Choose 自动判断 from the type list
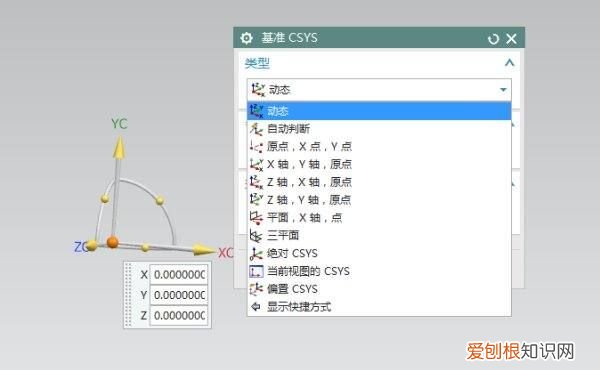 379,129
